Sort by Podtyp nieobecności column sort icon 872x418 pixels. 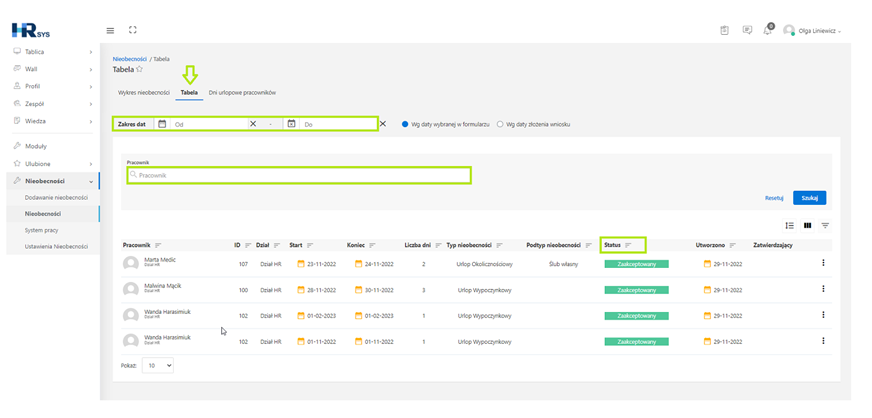[x=588, y=245]
